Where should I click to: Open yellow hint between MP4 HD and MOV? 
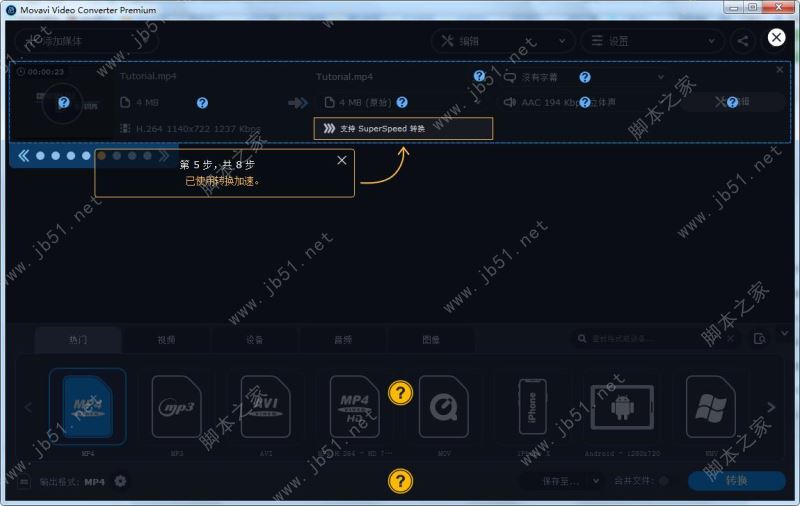401,393
